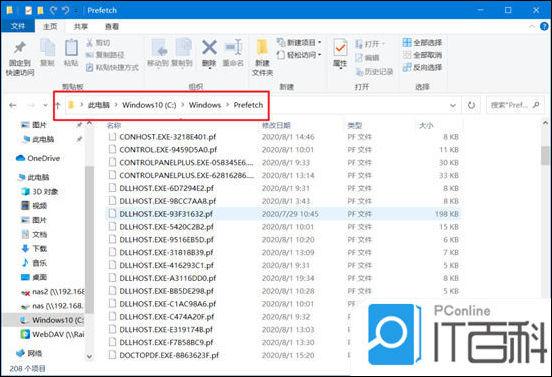Switch to the Home (主页) tab
This screenshot has height=377, width=552.
tap(50, 26)
